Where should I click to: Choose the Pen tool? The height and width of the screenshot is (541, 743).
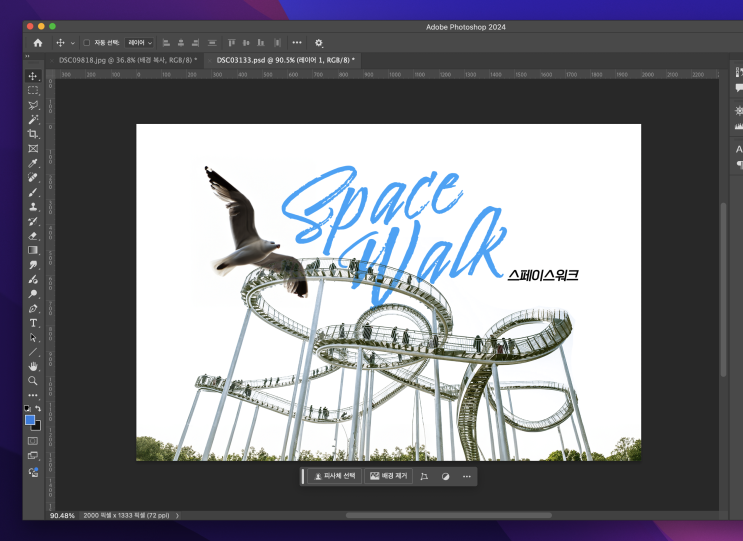(33, 309)
